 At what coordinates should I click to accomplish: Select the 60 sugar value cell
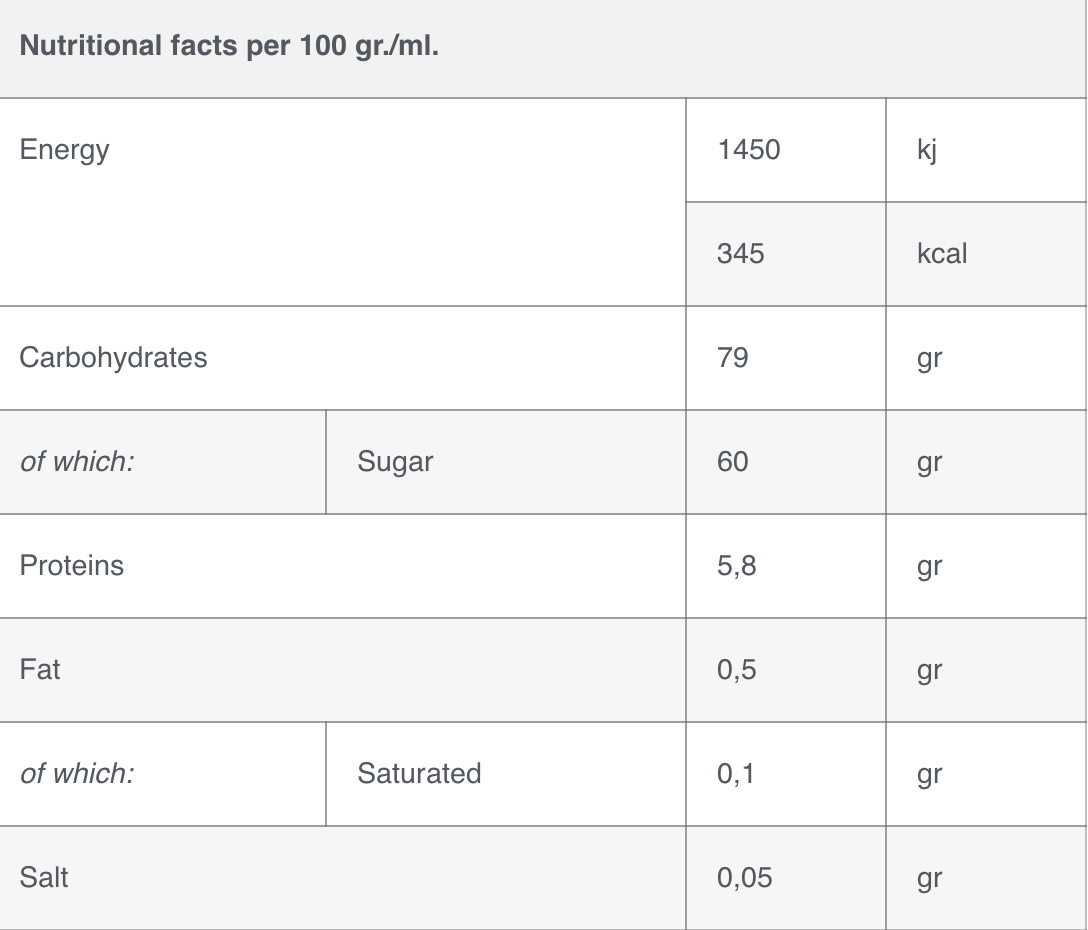tap(785, 462)
